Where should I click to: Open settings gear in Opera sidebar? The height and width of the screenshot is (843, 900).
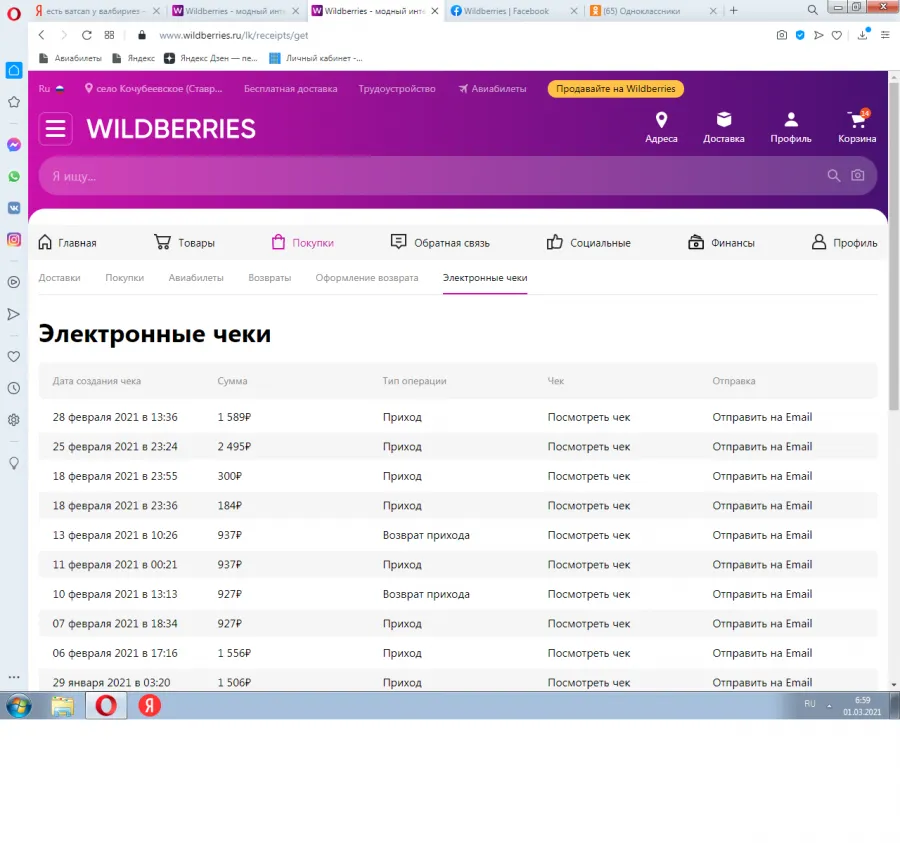(x=14, y=419)
